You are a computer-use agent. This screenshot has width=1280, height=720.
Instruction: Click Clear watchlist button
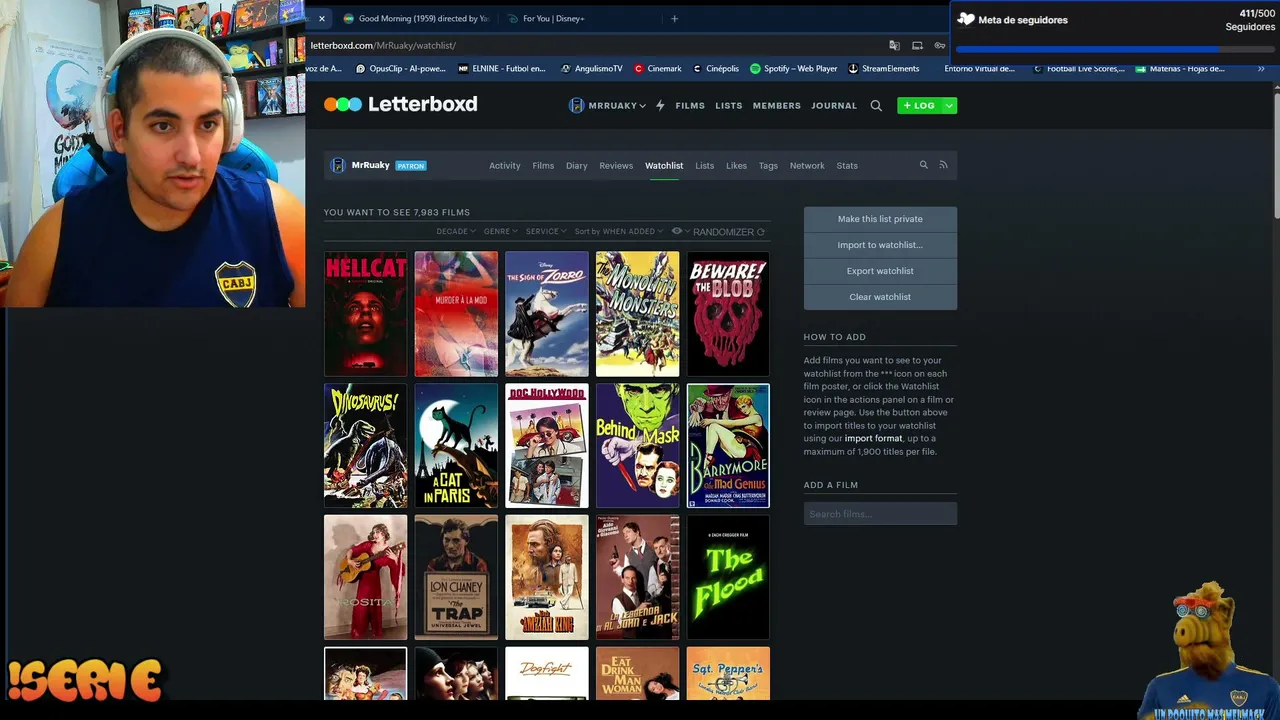[880, 297]
